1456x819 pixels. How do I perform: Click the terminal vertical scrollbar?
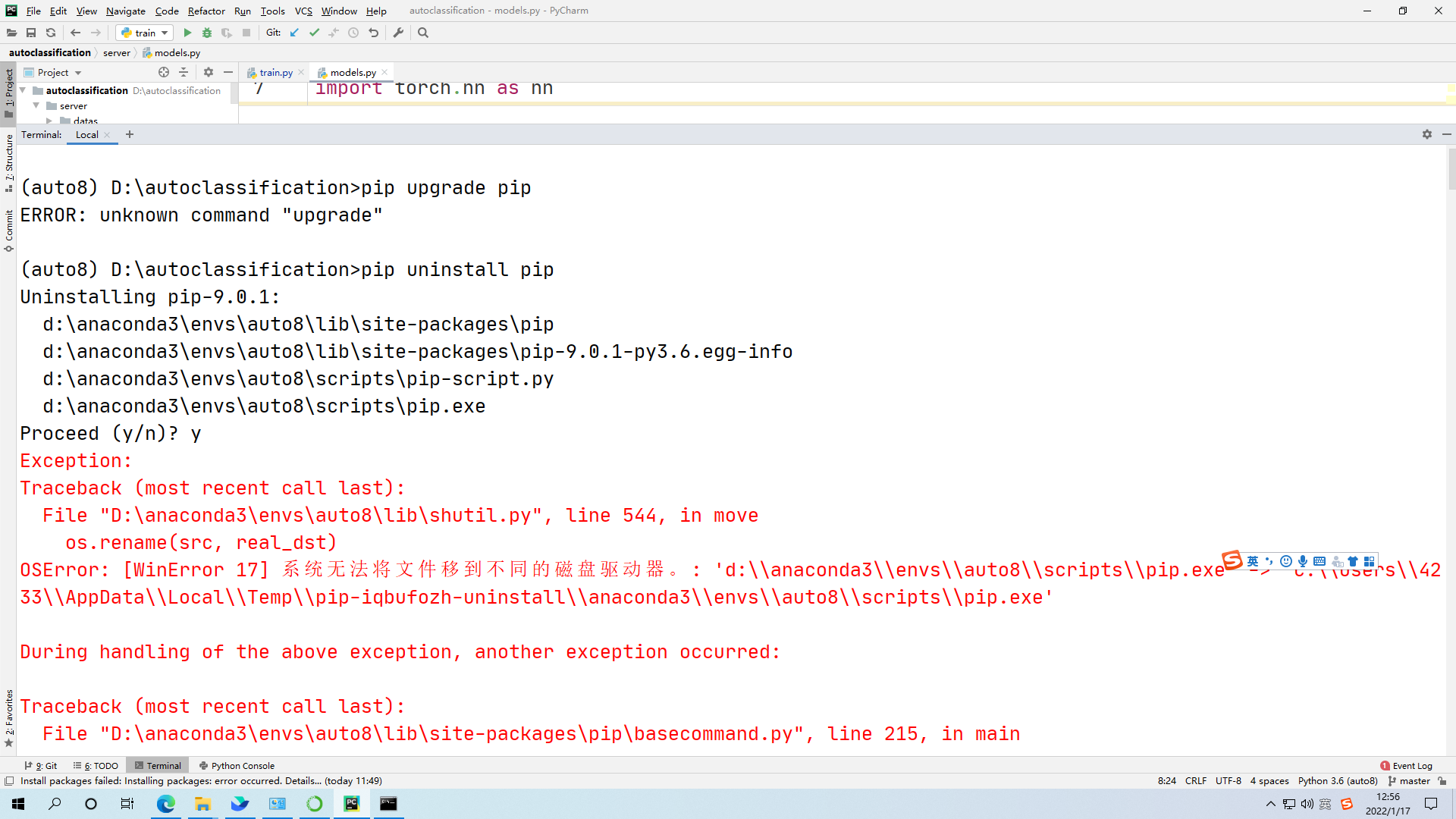[1451, 170]
